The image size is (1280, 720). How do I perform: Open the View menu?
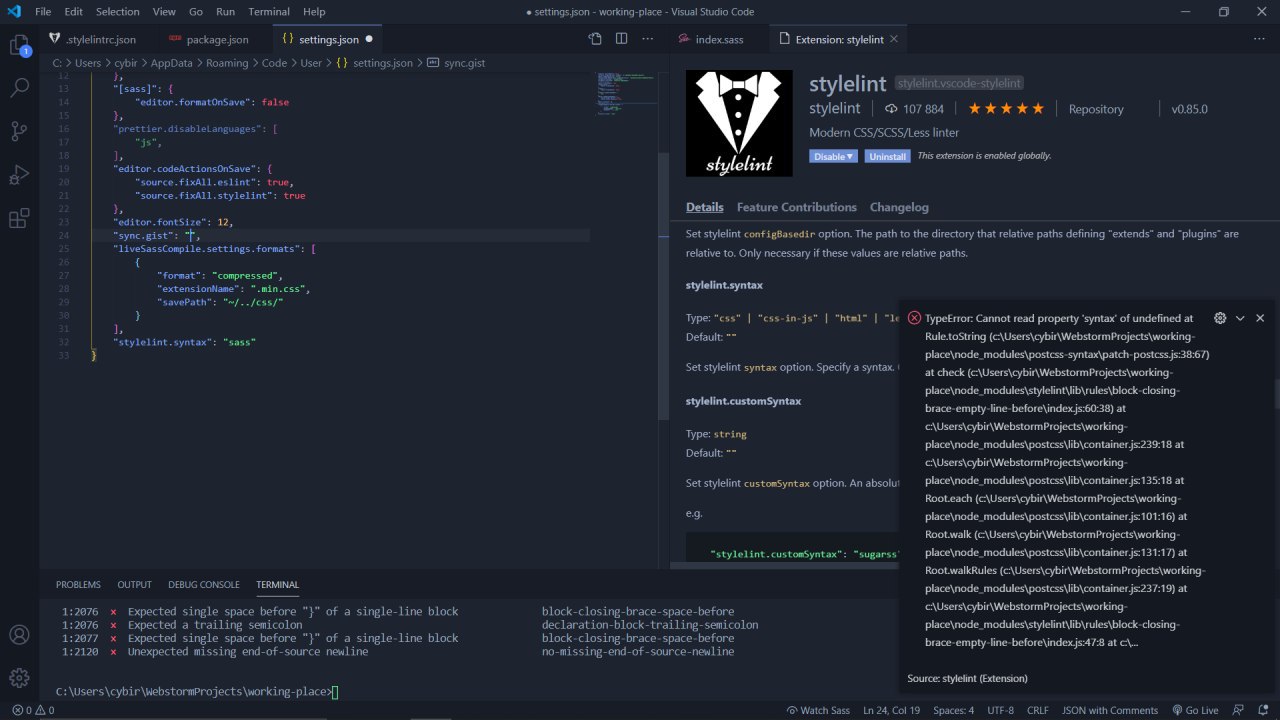[165, 12]
